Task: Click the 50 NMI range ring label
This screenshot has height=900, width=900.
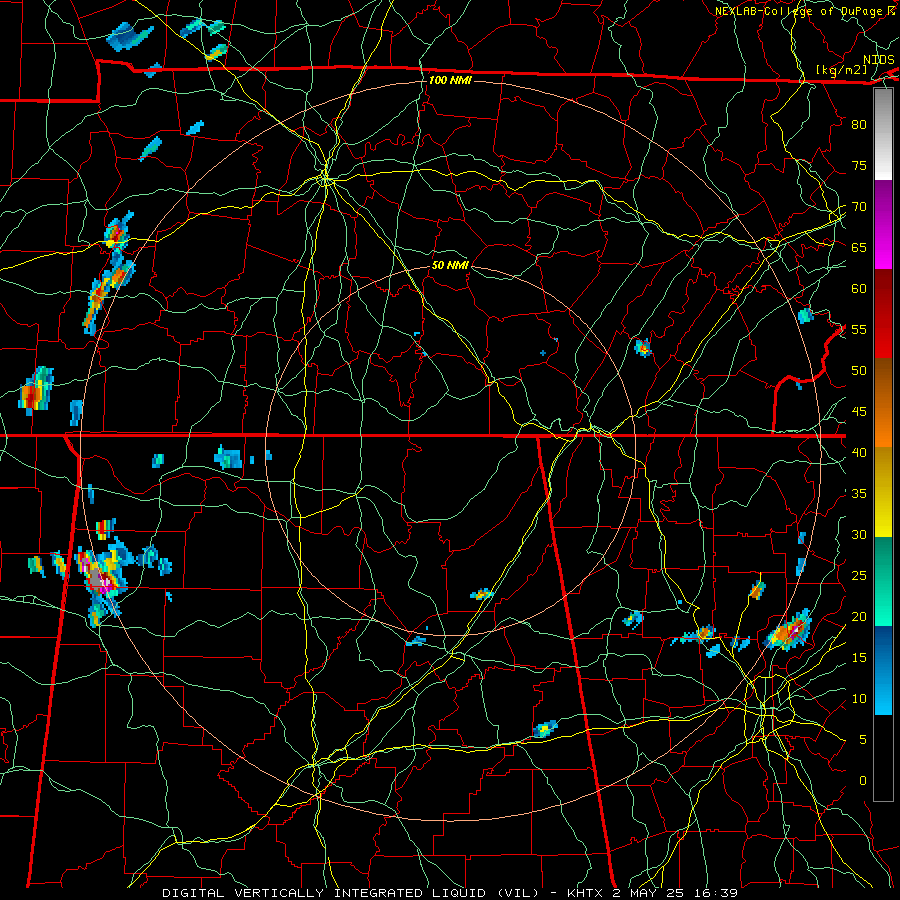Action: (x=450, y=265)
